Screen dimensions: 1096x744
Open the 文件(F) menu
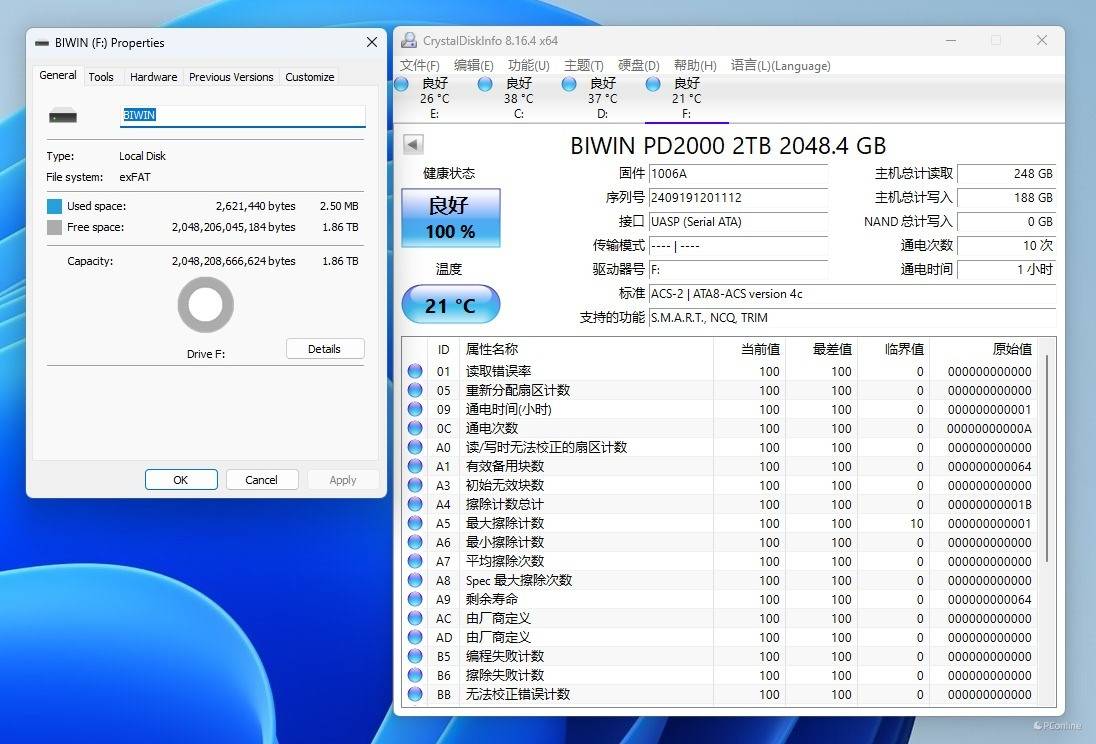(x=419, y=65)
